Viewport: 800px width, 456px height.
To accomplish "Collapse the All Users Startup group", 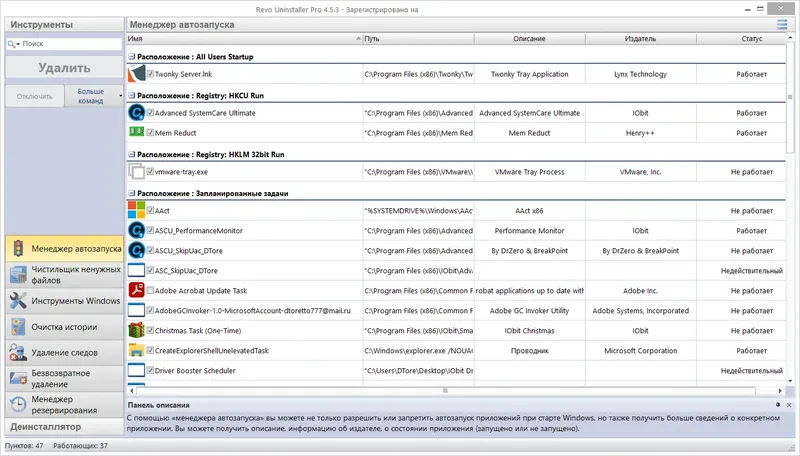I will tap(132, 57).
